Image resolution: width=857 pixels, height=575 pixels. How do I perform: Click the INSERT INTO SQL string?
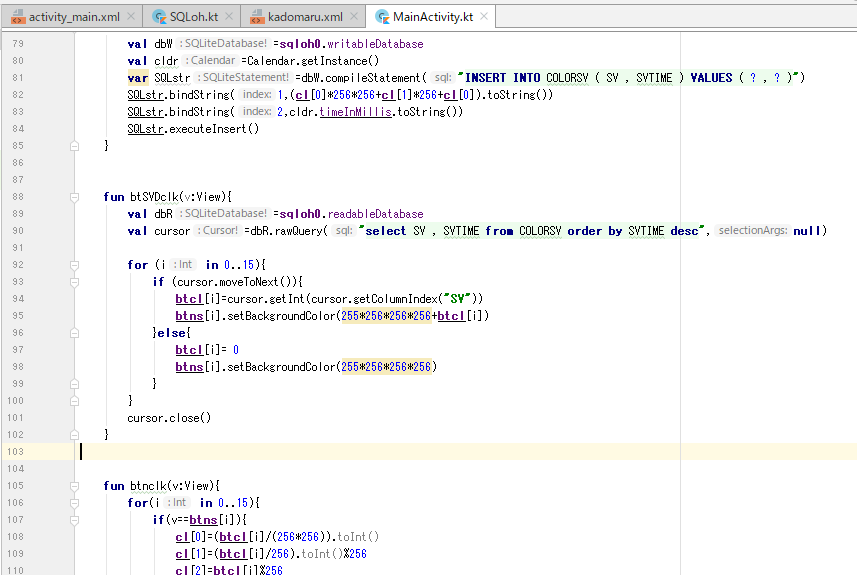pyautogui.click(x=629, y=78)
